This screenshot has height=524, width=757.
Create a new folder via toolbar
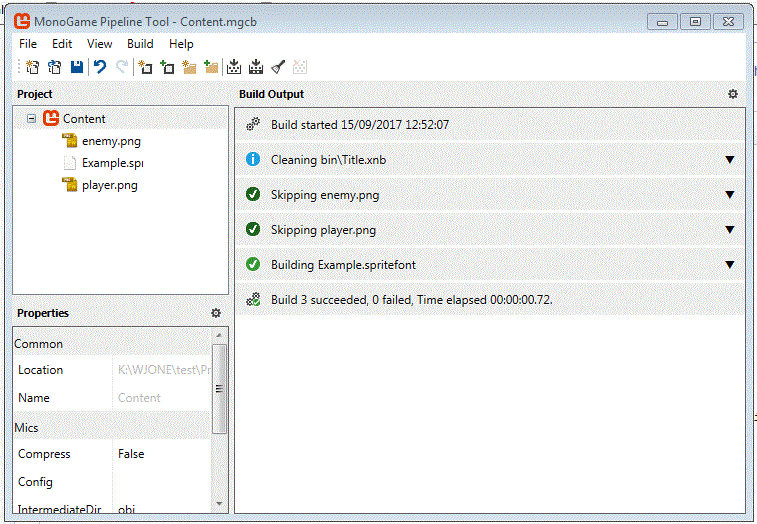click(189, 67)
